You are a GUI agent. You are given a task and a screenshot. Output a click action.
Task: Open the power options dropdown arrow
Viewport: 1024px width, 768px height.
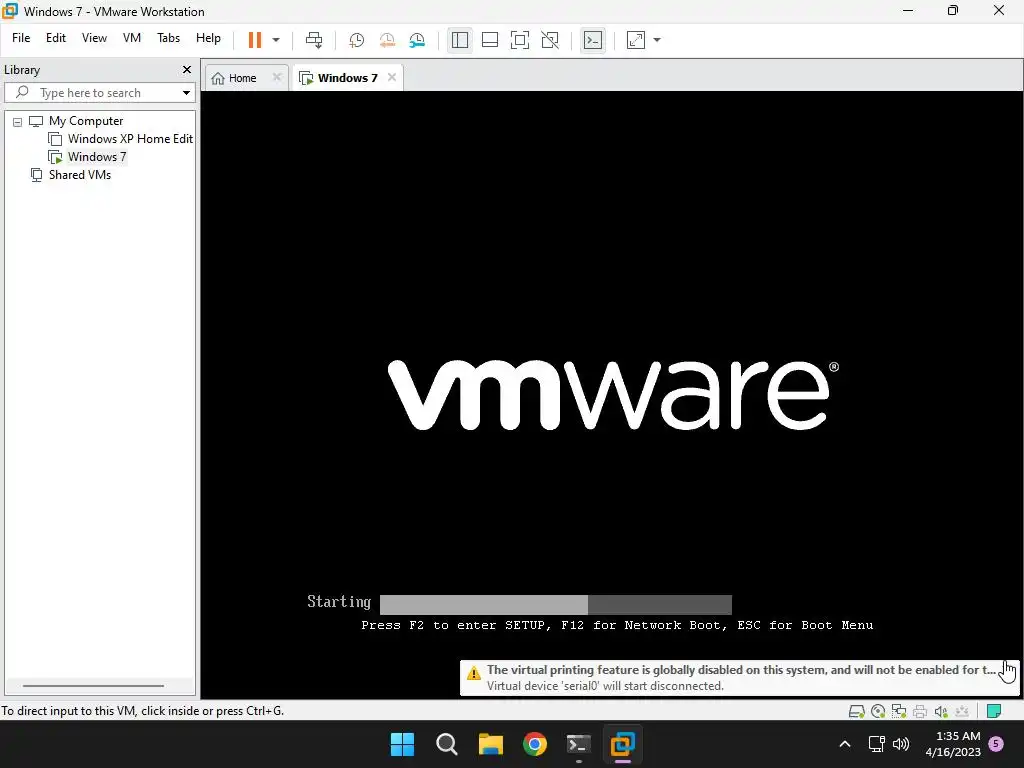[276, 40]
